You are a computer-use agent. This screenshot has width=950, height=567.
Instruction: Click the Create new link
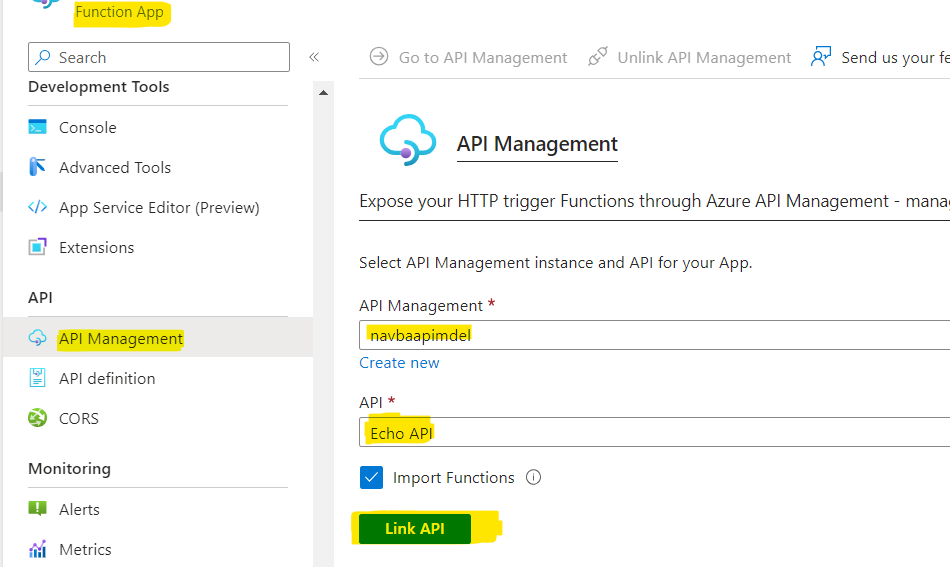tap(399, 362)
